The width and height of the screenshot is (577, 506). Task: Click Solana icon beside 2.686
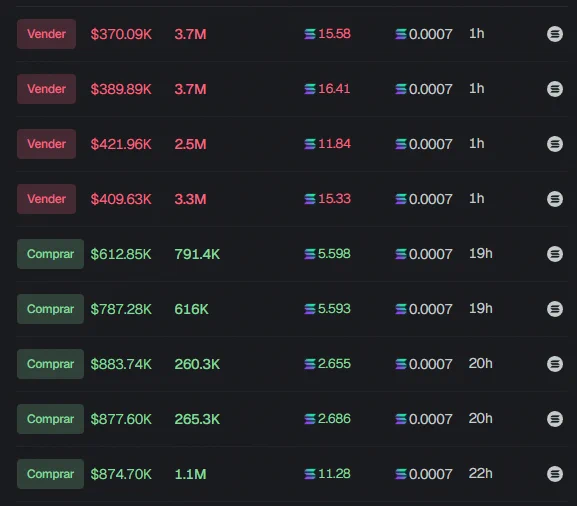click(x=310, y=419)
